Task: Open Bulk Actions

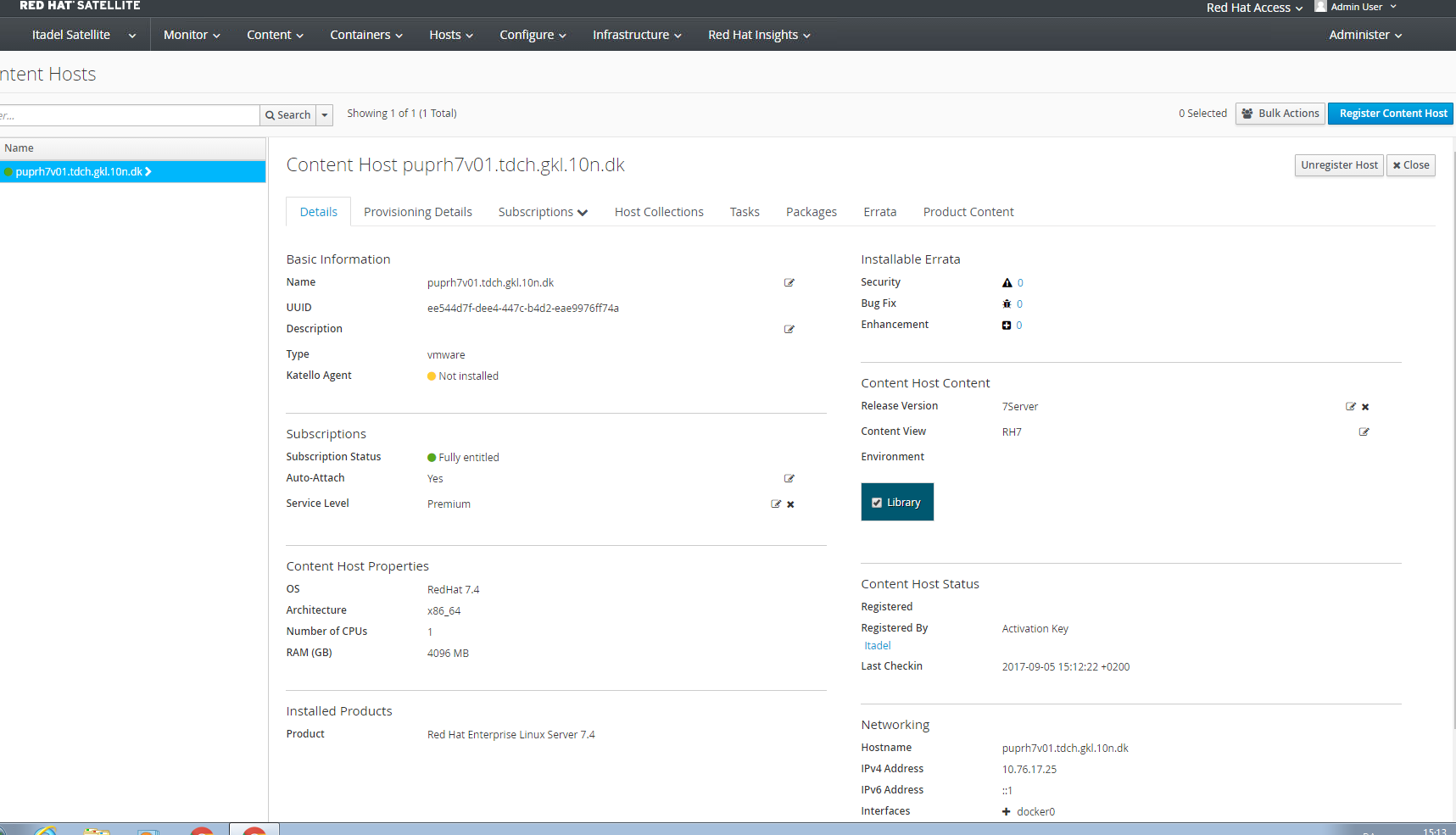Action: click(x=1280, y=114)
